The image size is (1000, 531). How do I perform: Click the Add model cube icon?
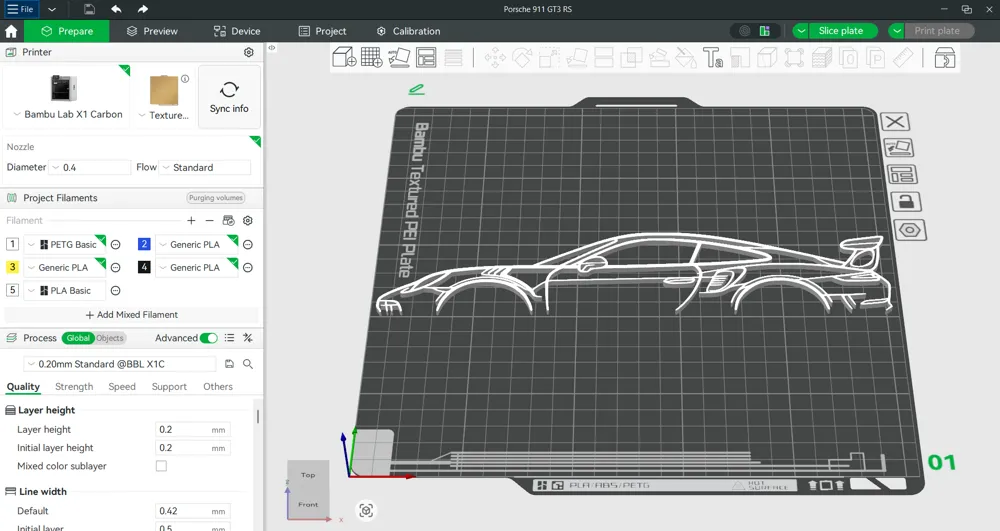[x=344, y=57]
